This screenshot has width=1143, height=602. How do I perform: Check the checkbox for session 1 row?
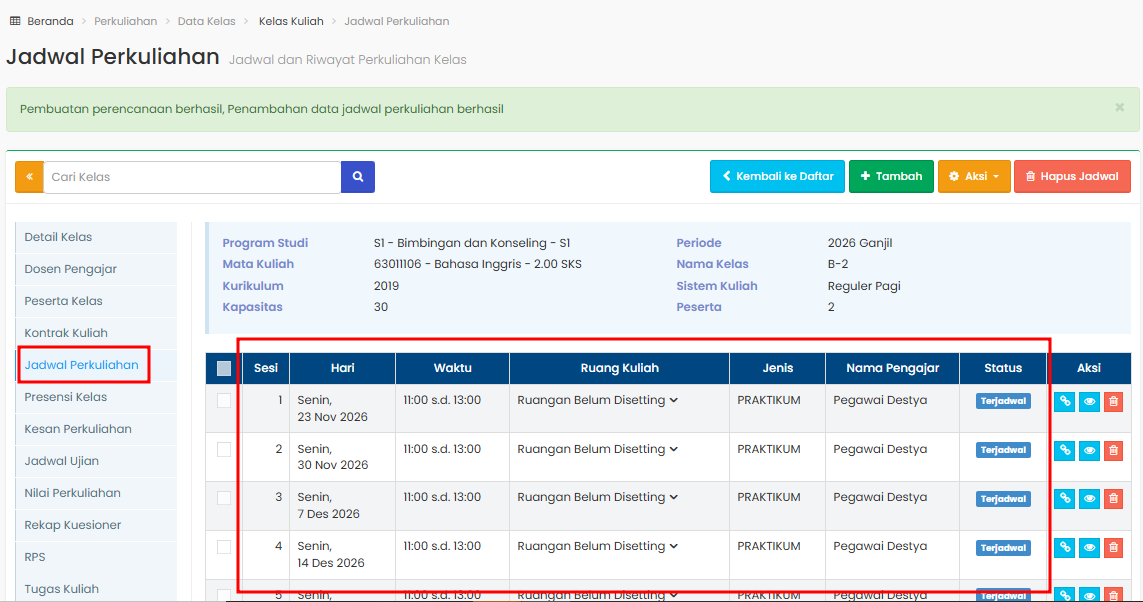224,401
